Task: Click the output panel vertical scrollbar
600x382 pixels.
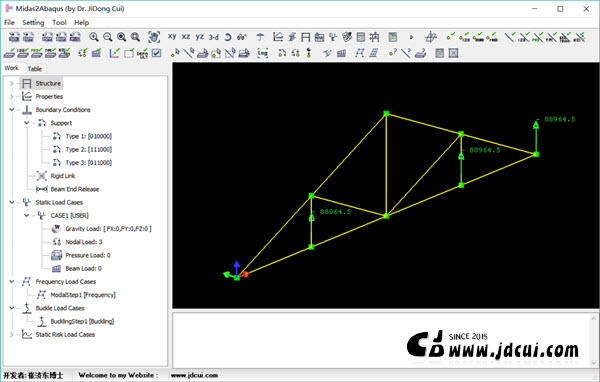Action: 594,341
